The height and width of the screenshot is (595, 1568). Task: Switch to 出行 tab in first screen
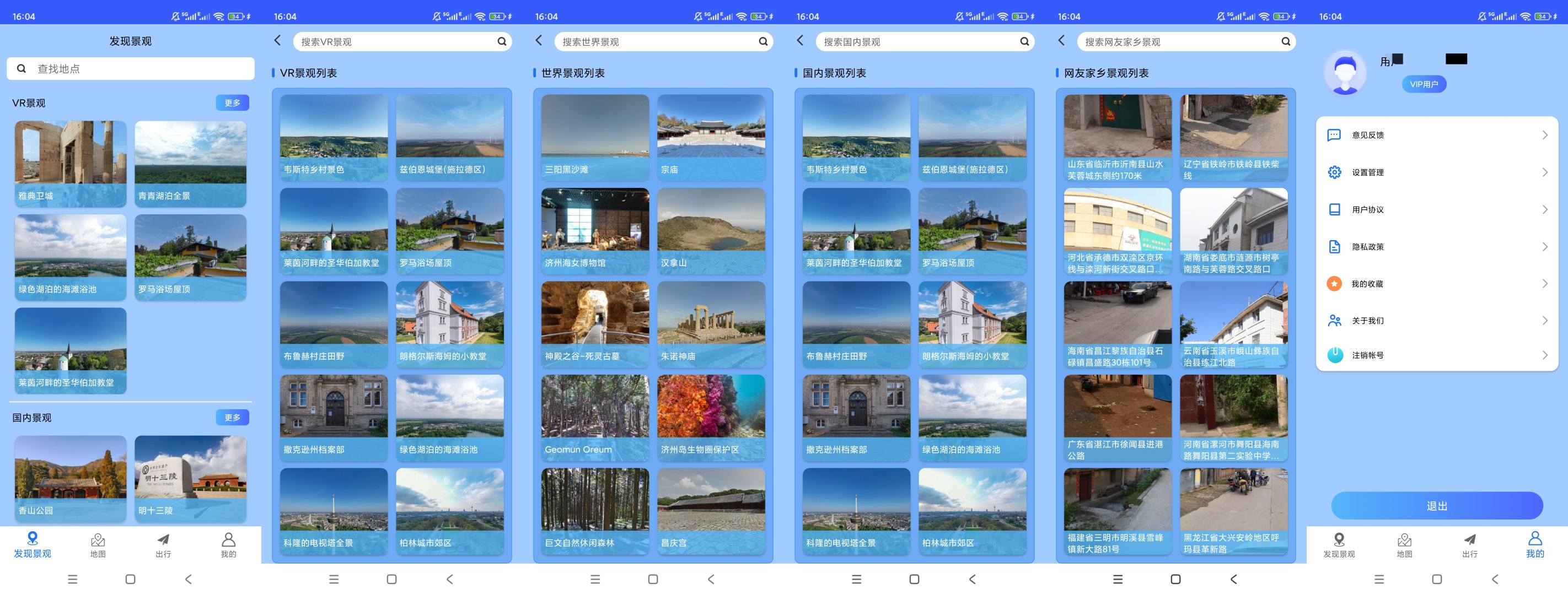click(163, 545)
